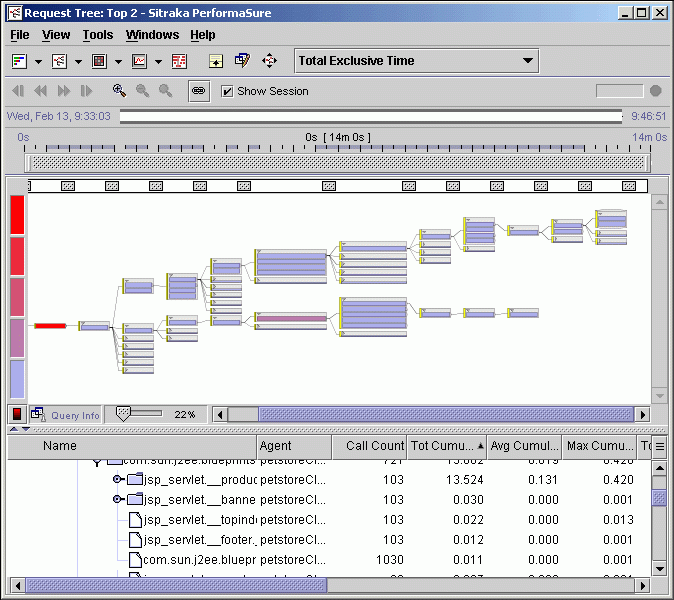Click the stacked windows toolbar icon
This screenshot has height=600, width=674.
click(242, 61)
